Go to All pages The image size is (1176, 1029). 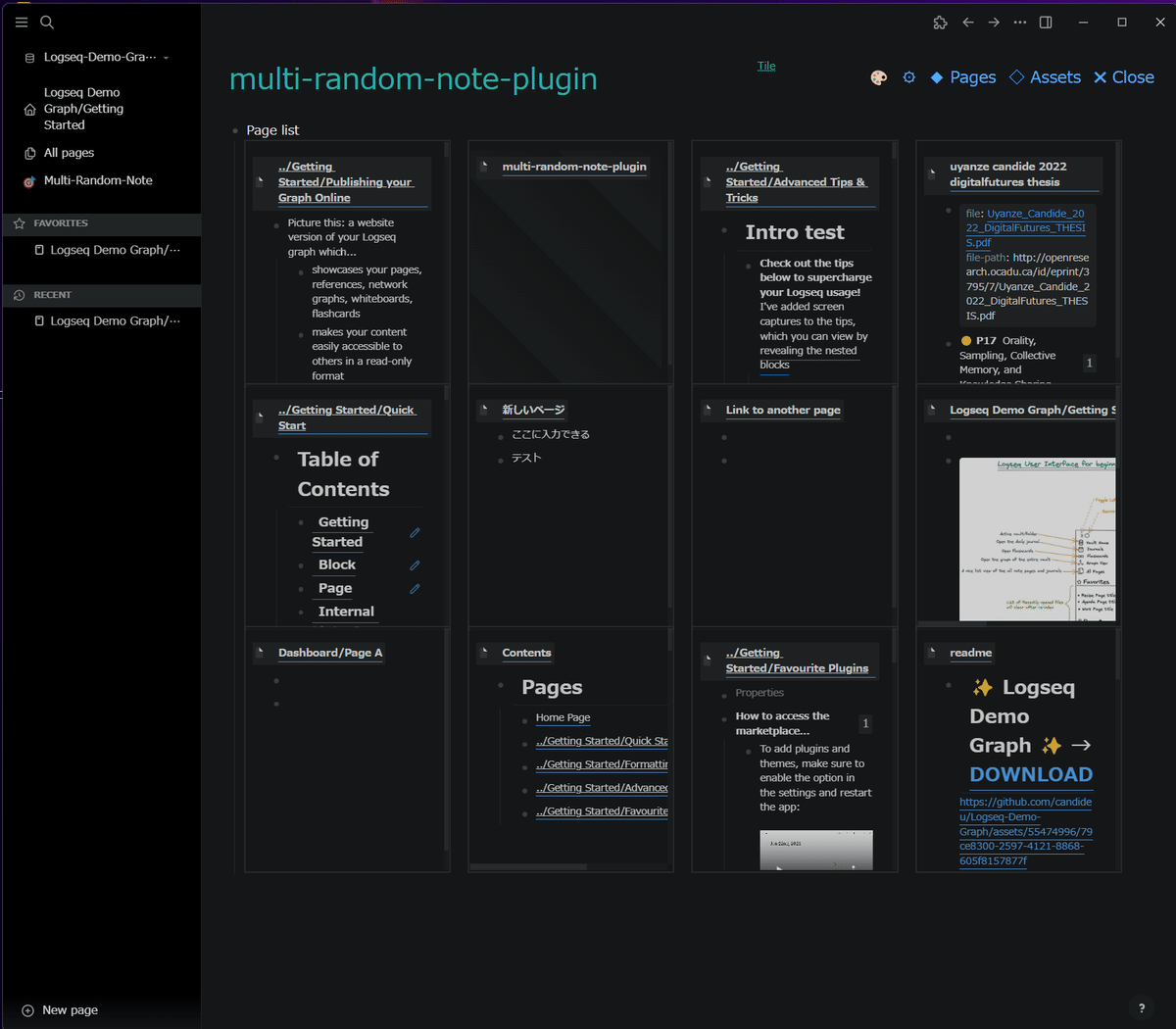click(x=71, y=152)
